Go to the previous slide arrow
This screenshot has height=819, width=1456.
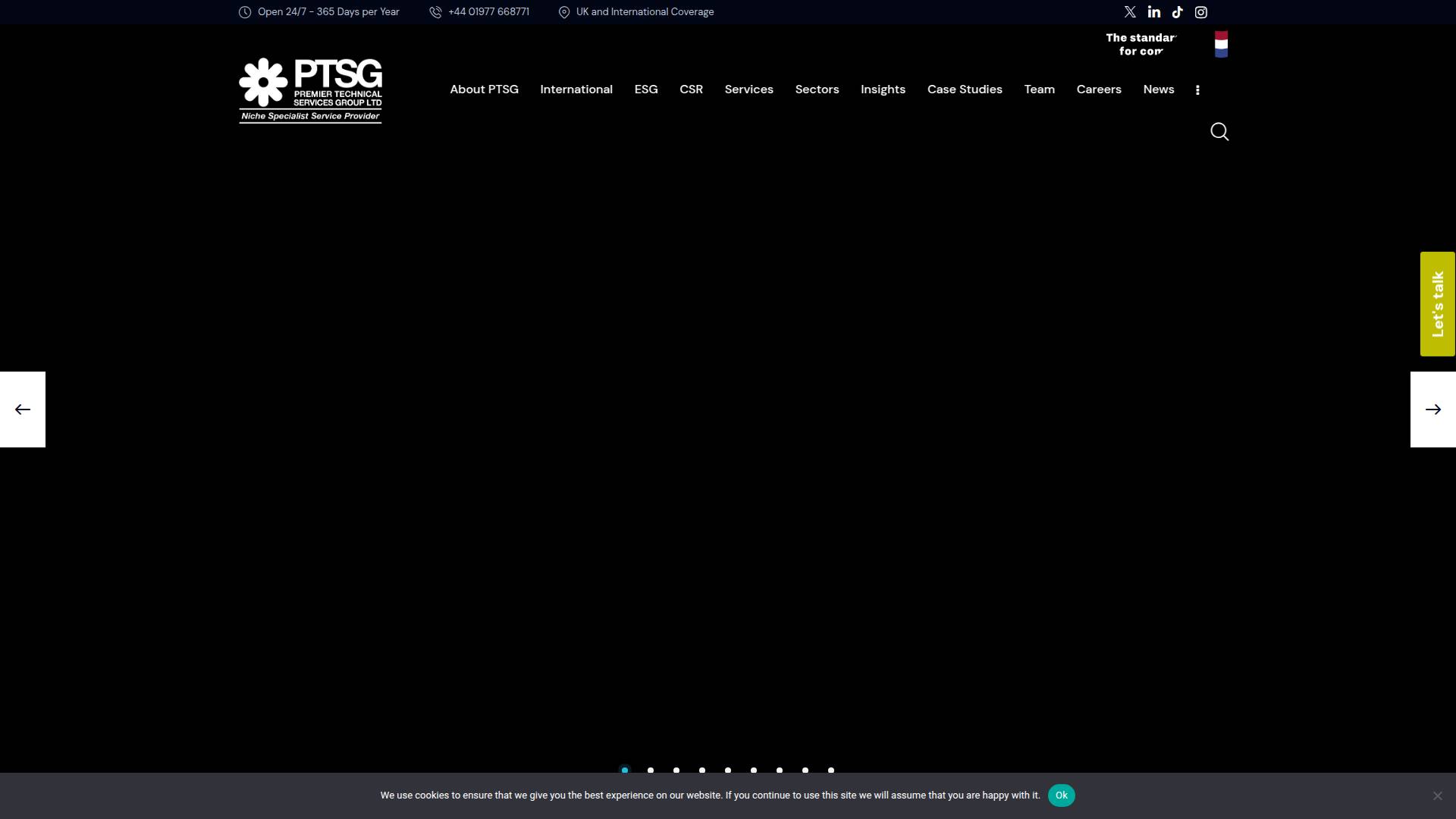(x=23, y=409)
